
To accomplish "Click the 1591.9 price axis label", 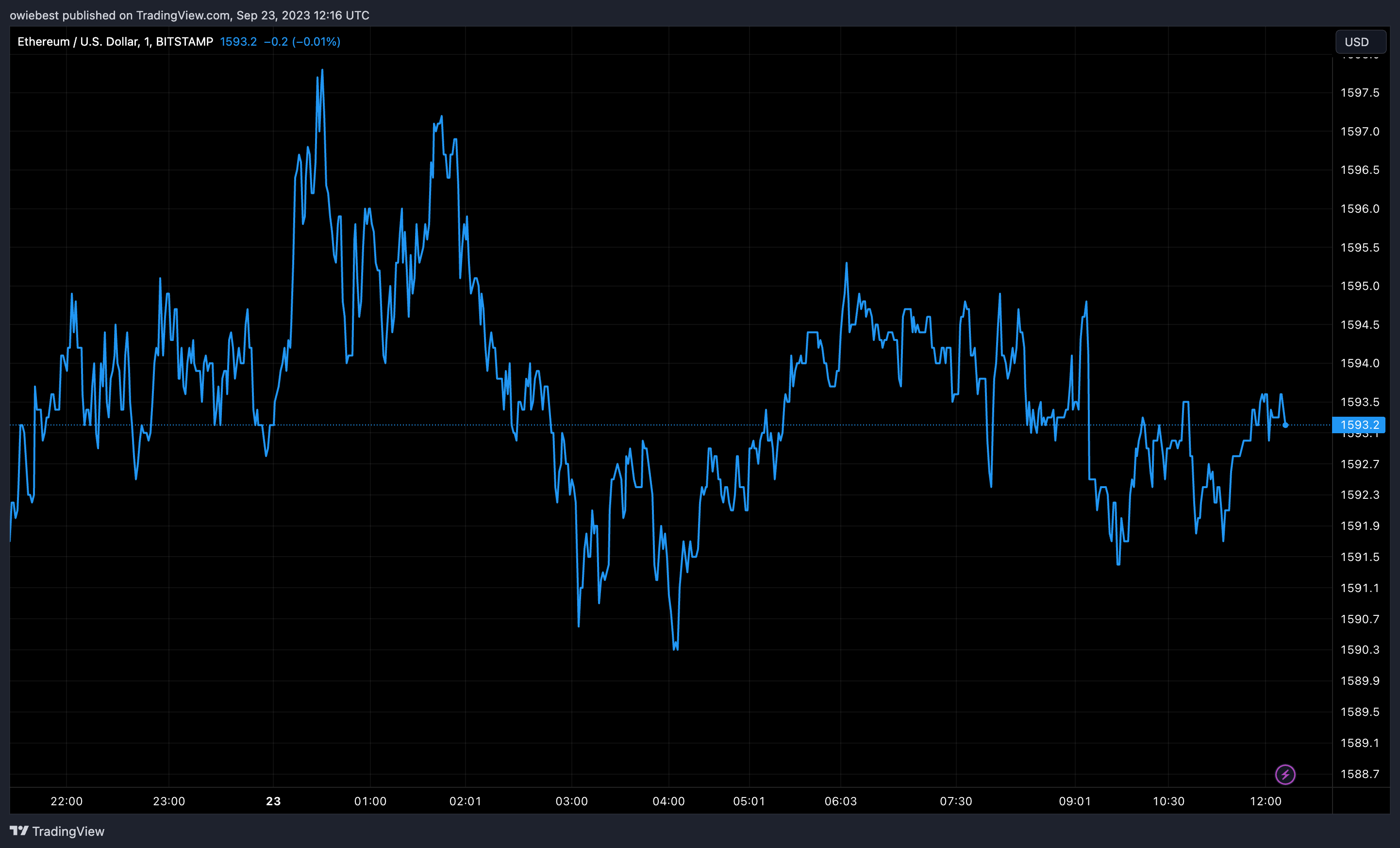I will [1360, 526].
